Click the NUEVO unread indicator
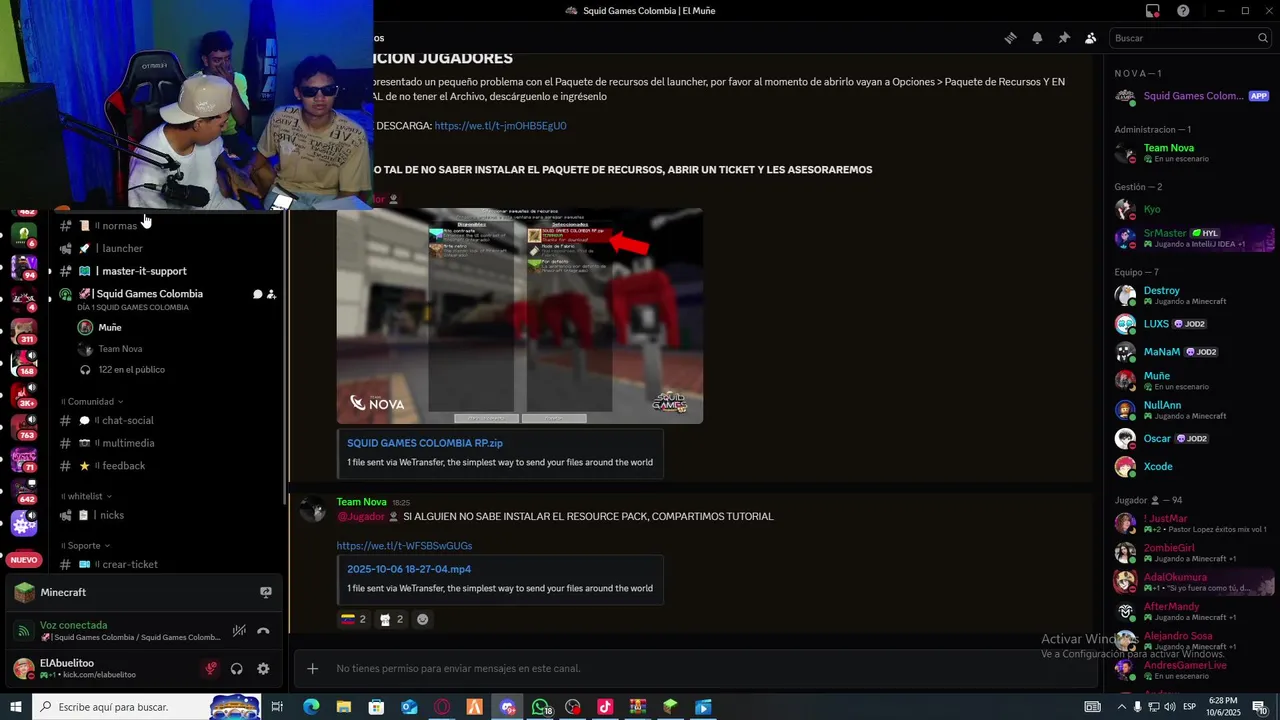1280x720 pixels. coord(23,560)
